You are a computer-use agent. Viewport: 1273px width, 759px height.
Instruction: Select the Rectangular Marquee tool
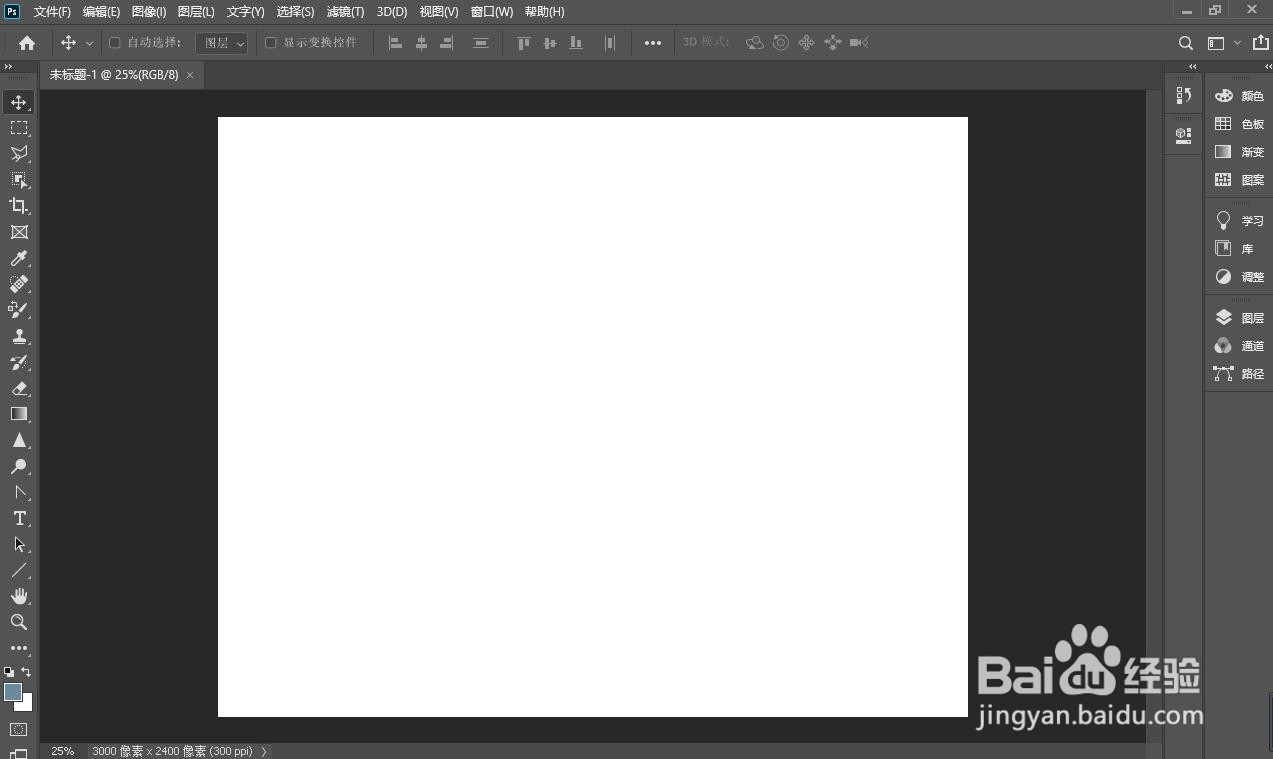(19, 128)
